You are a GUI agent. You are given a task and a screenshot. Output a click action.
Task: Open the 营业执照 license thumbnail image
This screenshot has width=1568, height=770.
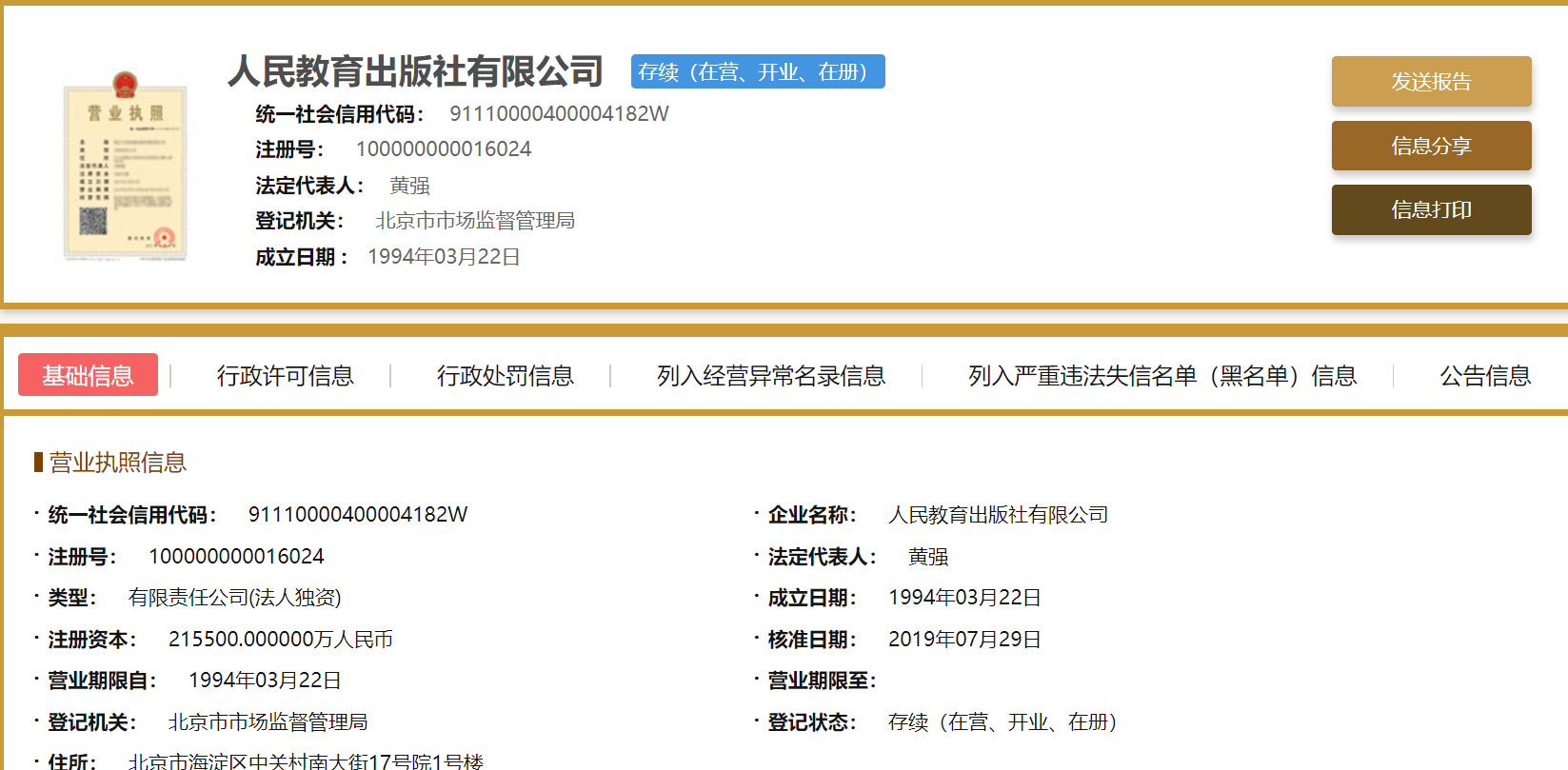pos(125,165)
